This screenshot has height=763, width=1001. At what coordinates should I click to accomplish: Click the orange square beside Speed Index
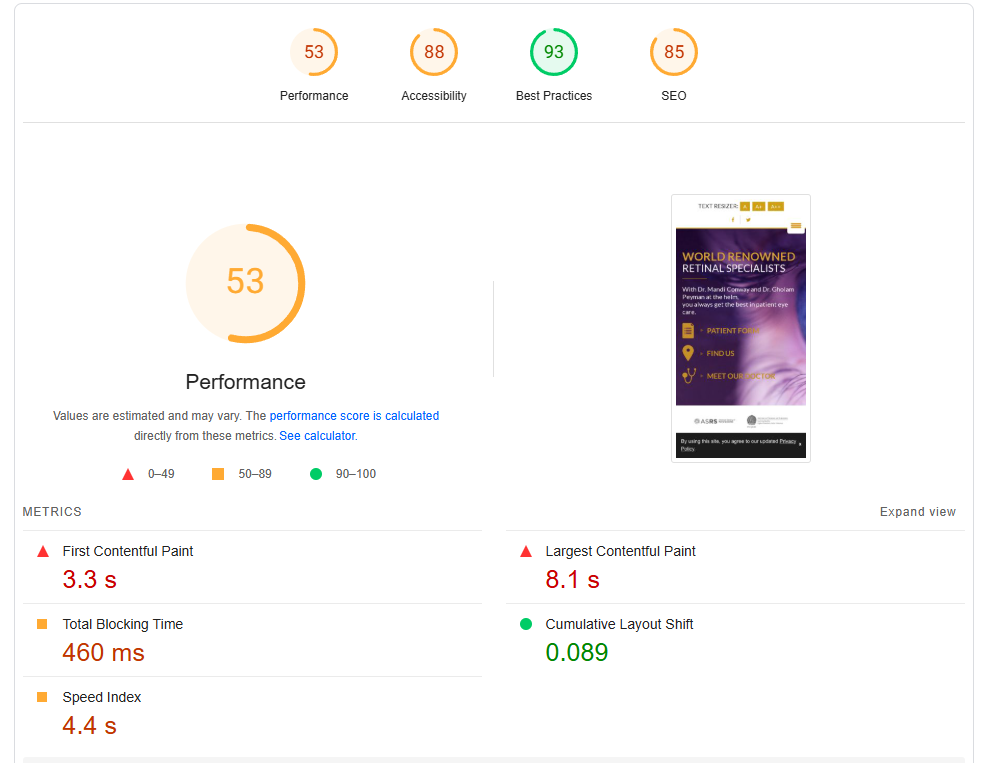[42, 697]
